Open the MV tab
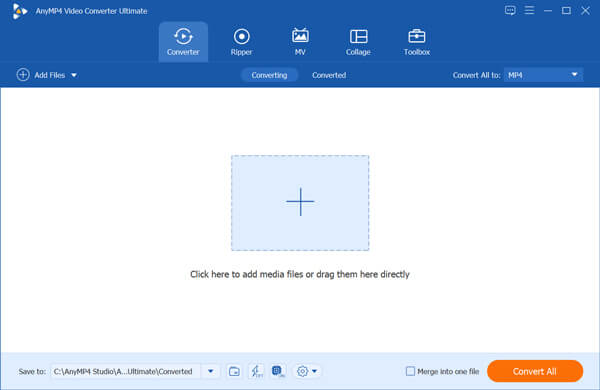The width and height of the screenshot is (600, 390). pyautogui.click(x=300, y=42)
